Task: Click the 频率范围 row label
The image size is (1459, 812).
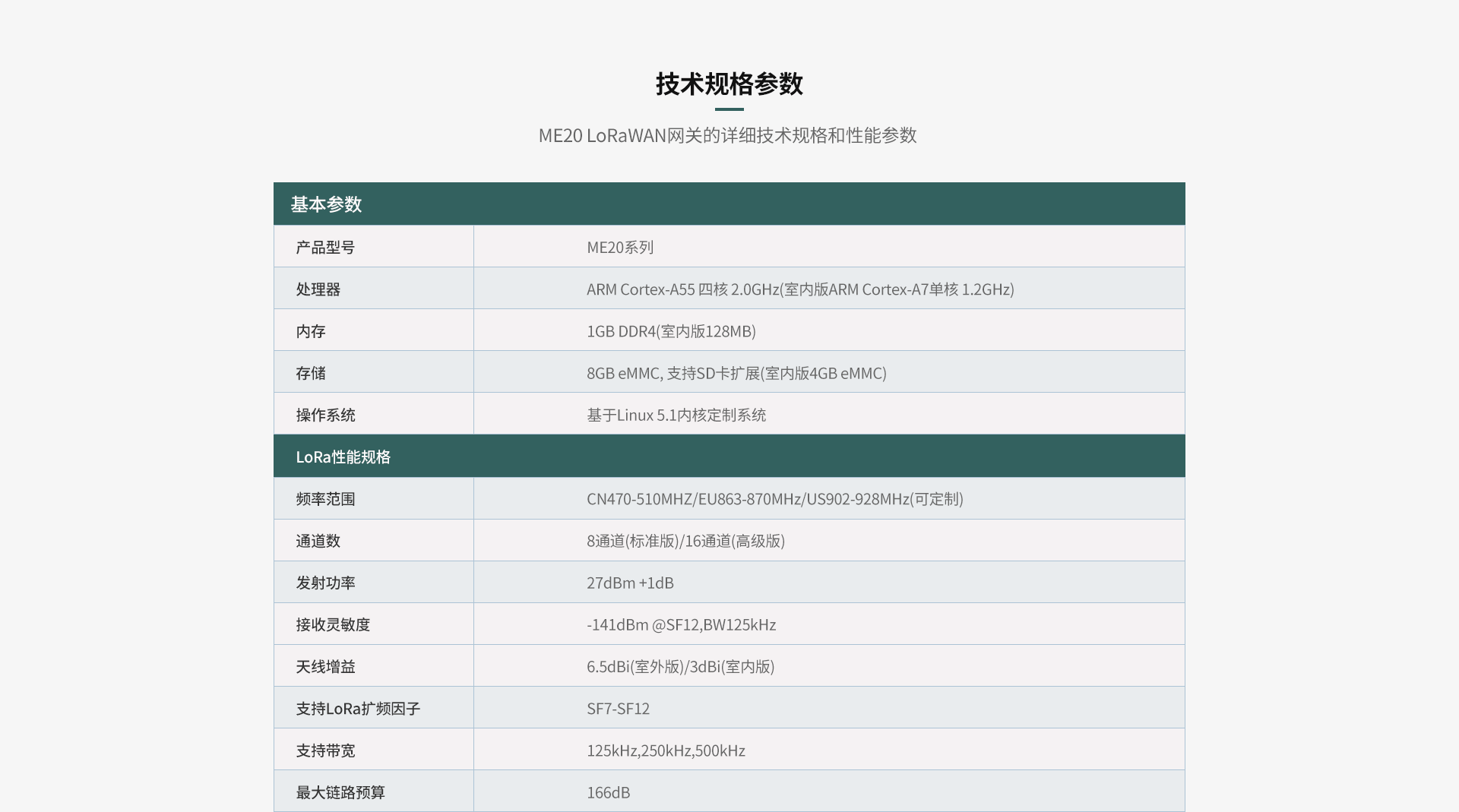Action: click(325, 499)
